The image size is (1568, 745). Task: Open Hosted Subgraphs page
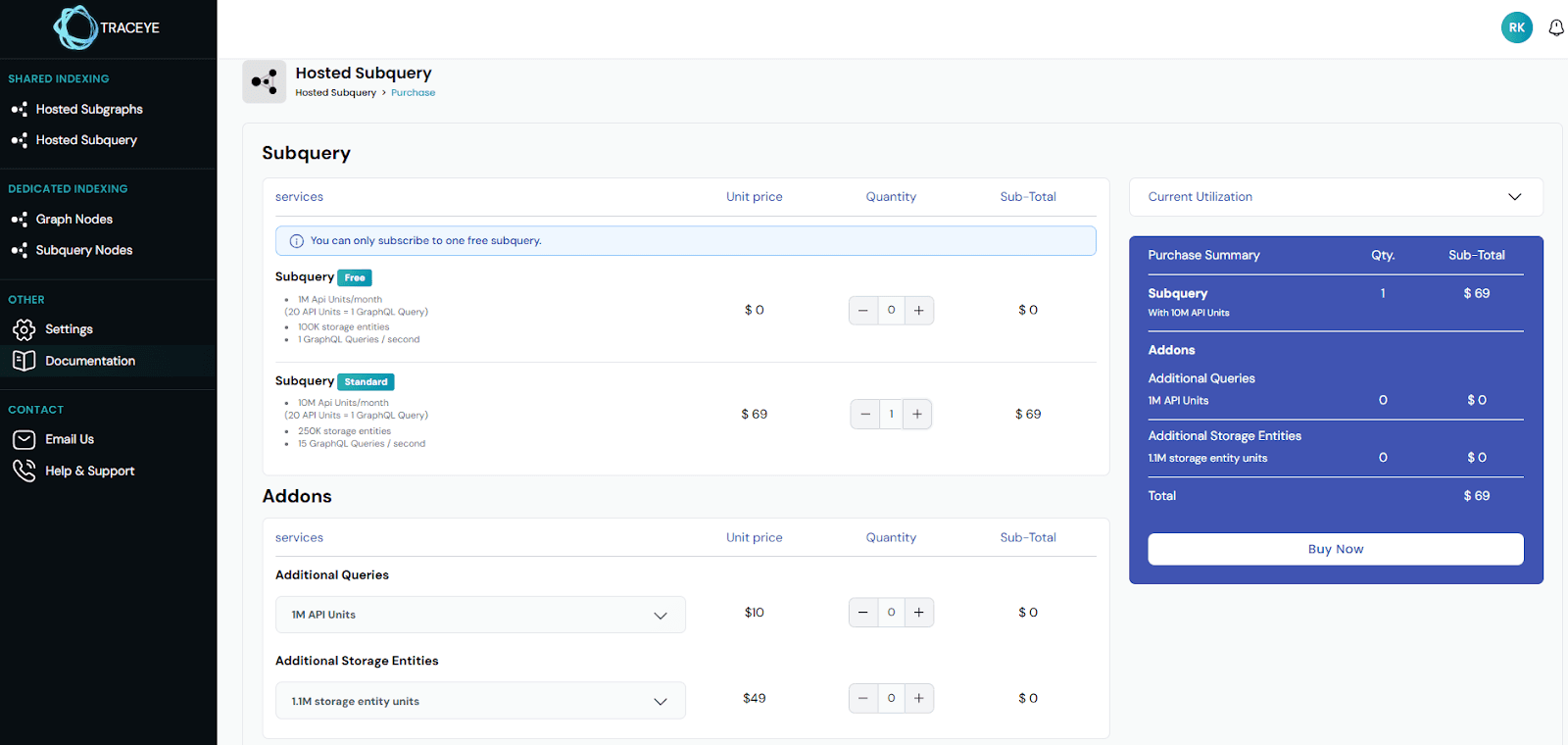[89, 109]
